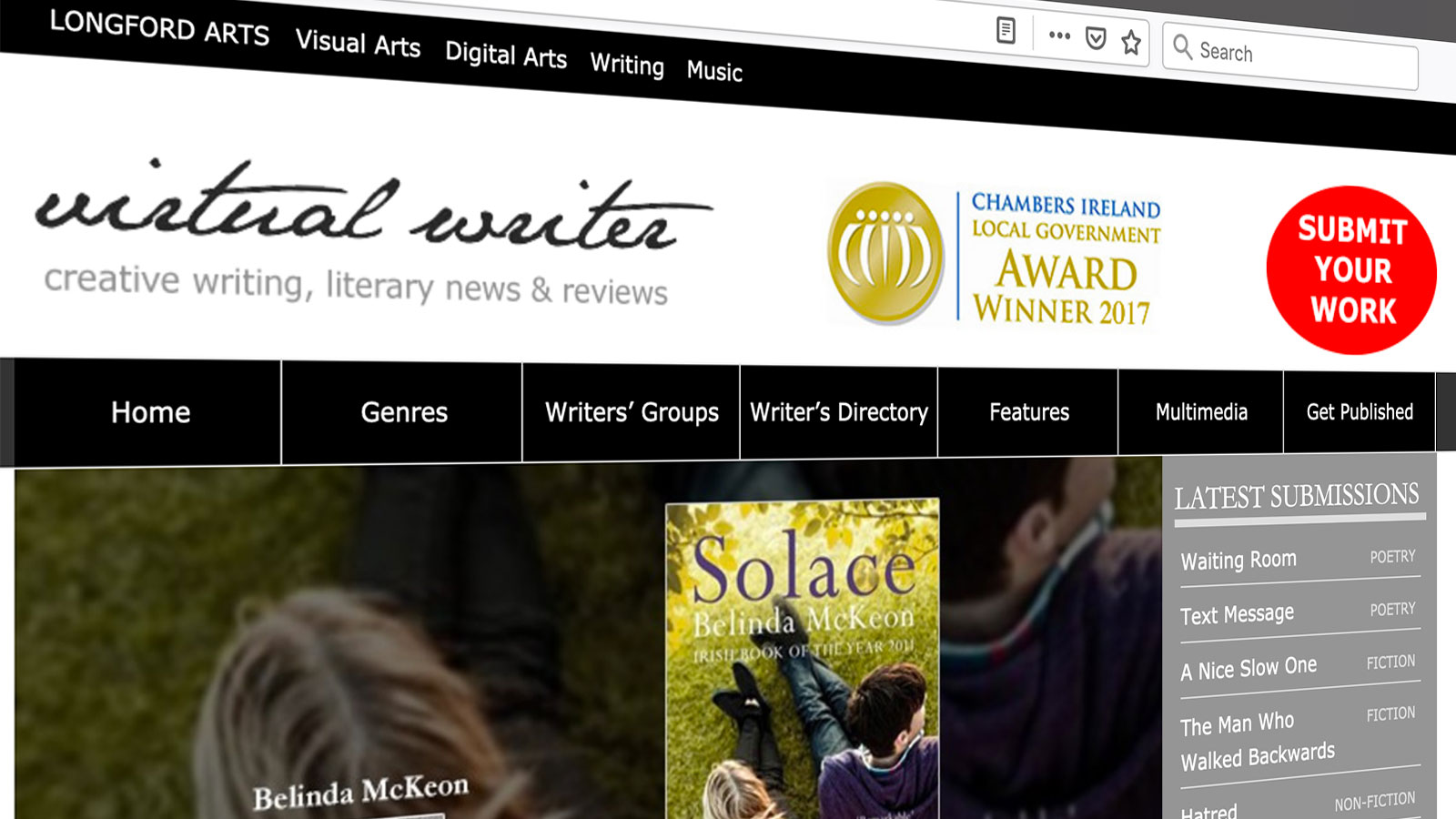Open the Text Message submission
The width and height of the screenshot is (1456, 819).
[1237, 614]
